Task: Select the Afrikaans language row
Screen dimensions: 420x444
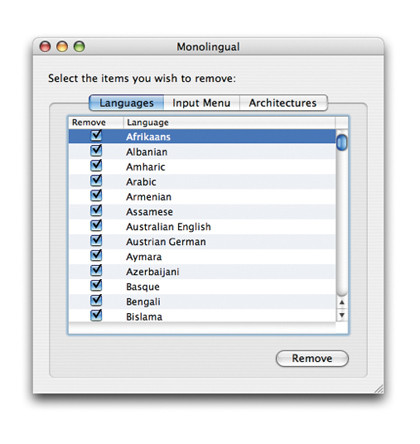Action: (202, 136)
